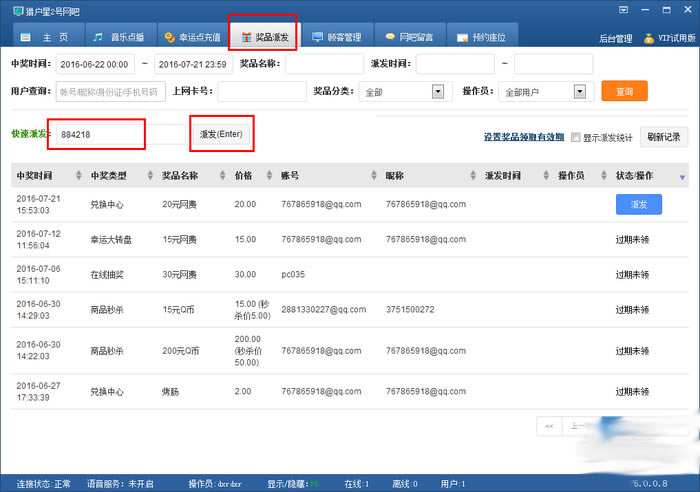Toggle the 显示派发统计 checkbox
This screenshot has width=700, height=492.
pos(575,137)
